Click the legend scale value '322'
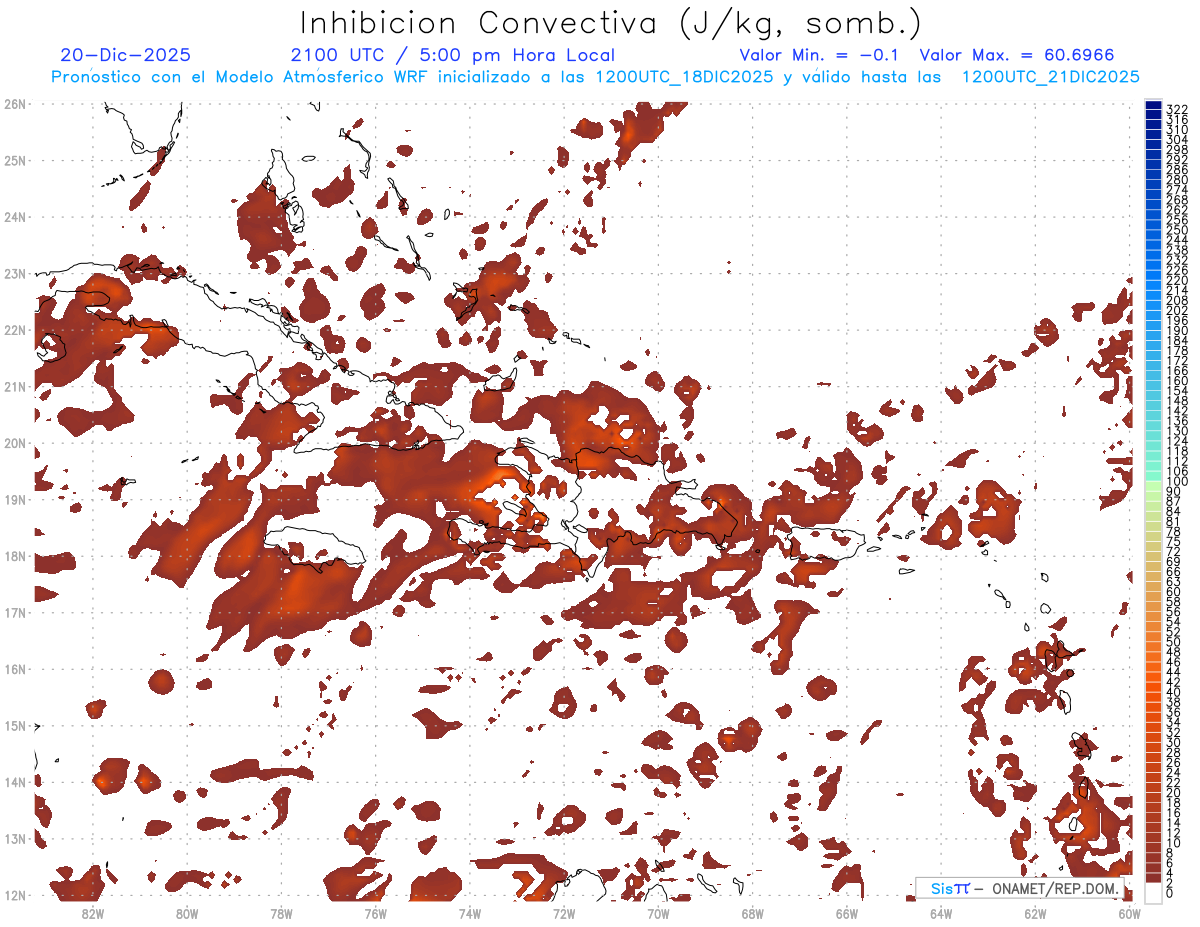 tap(1177, 108)
